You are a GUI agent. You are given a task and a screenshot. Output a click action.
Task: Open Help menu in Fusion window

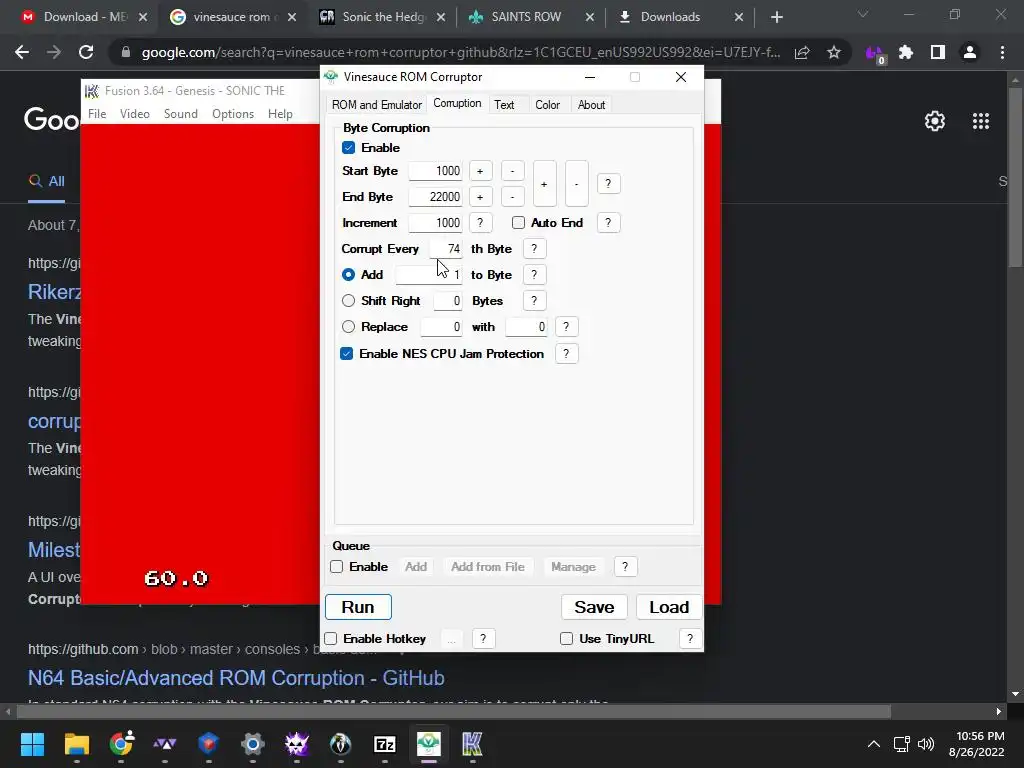click(x=280, y=114)
